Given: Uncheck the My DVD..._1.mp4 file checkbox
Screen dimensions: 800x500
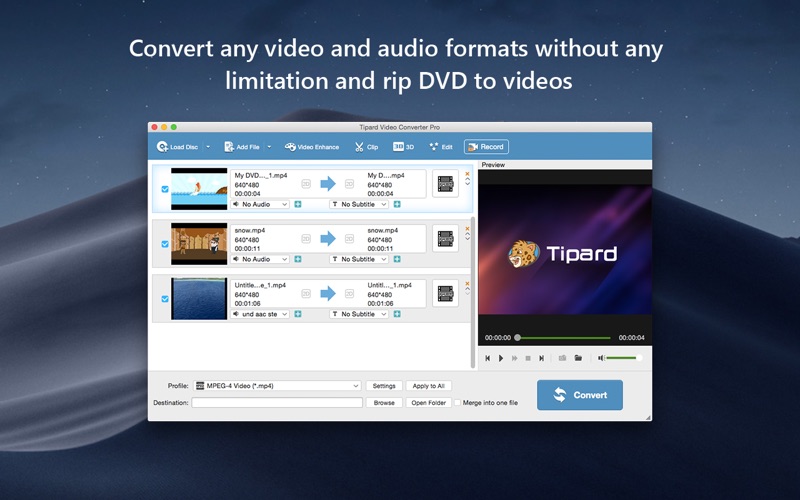Looking at the screenshot, I should [165, 189].
